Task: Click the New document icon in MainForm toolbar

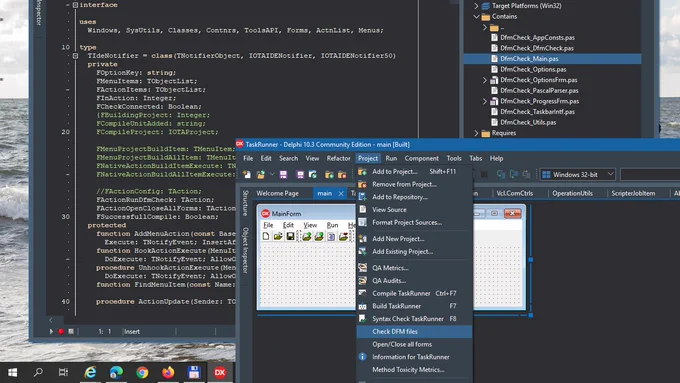Action: 266,236
